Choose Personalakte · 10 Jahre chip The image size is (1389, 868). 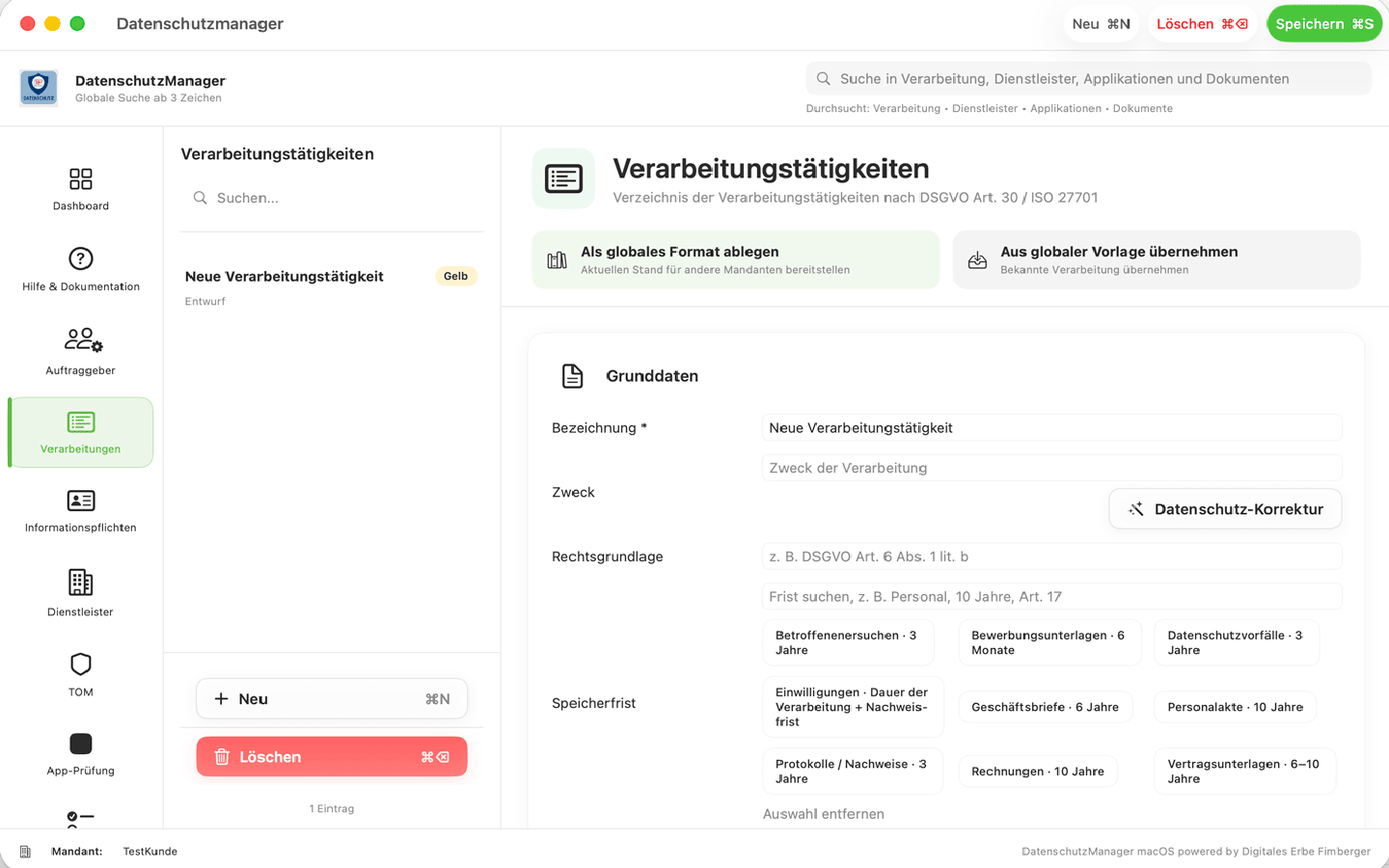[1236, 707]
